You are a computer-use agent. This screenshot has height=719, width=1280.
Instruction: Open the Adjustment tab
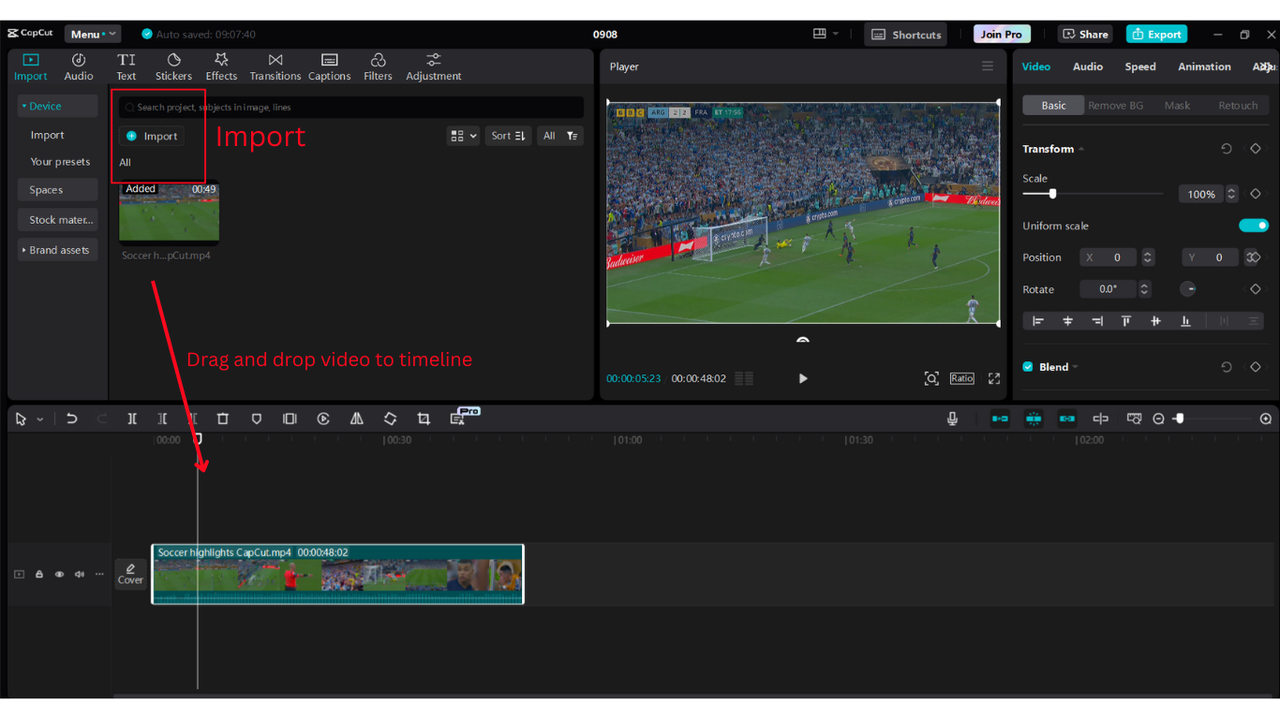433,67
